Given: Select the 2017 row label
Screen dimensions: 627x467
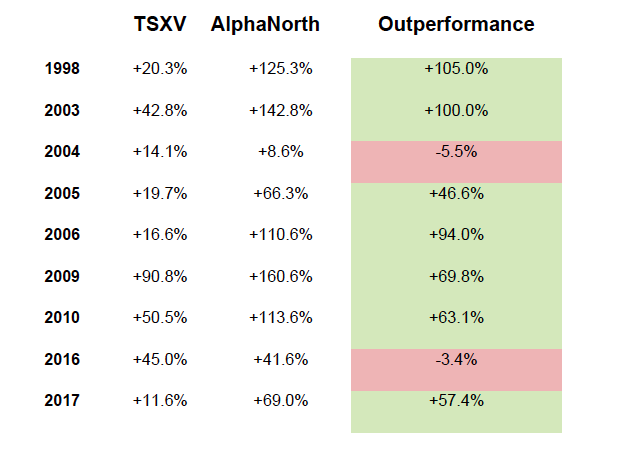Looking at the screenshot, I should (62, 401).
